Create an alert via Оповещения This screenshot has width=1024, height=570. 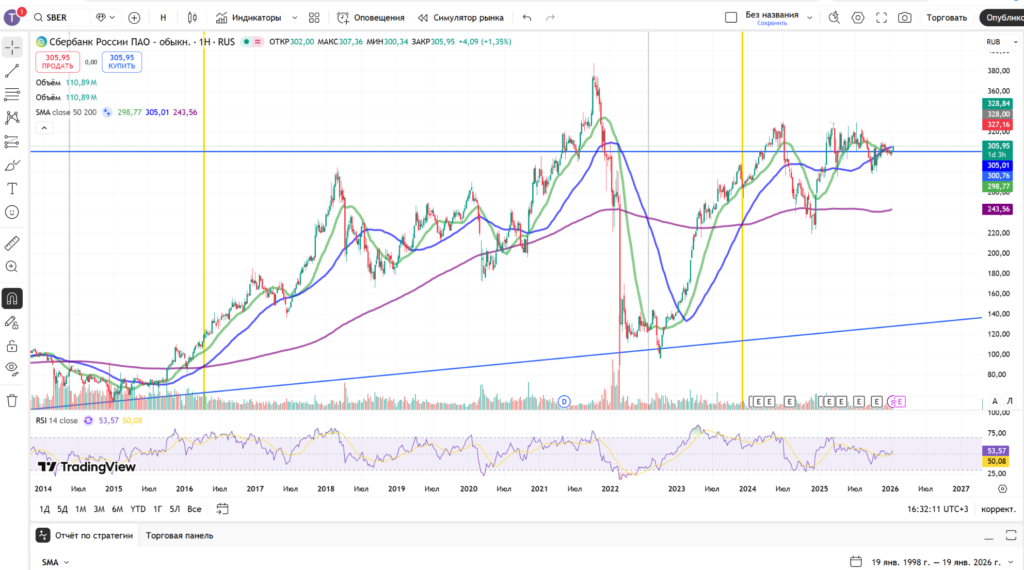click(370, 18)
